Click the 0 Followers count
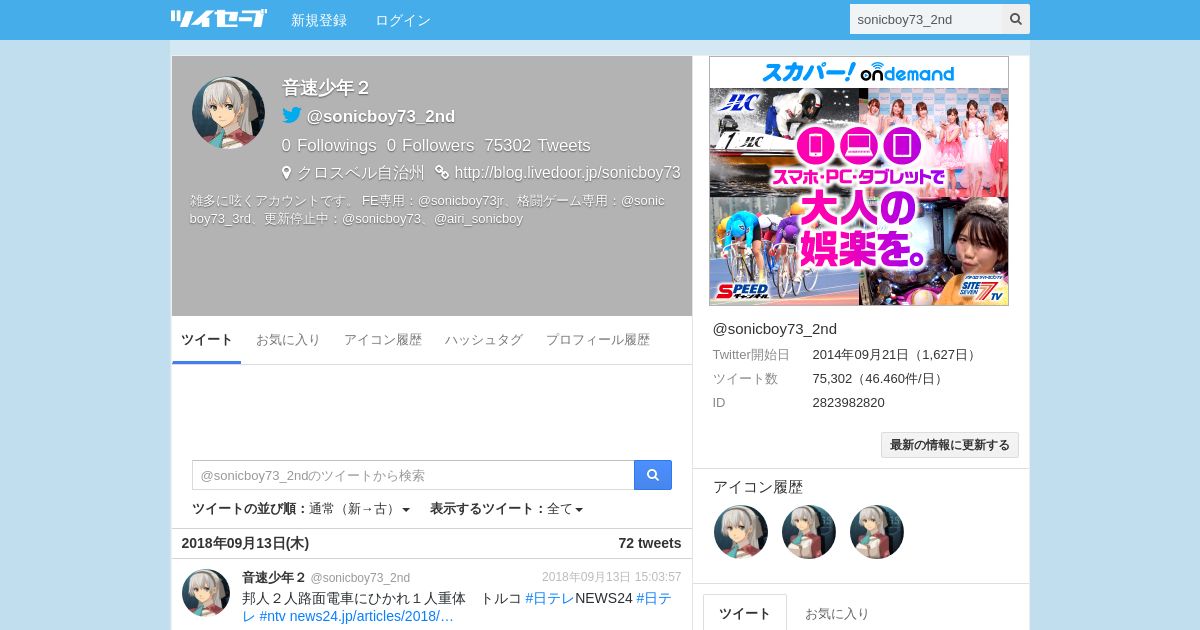Screen dimensions: 1200x630 [x=431, y=145]
